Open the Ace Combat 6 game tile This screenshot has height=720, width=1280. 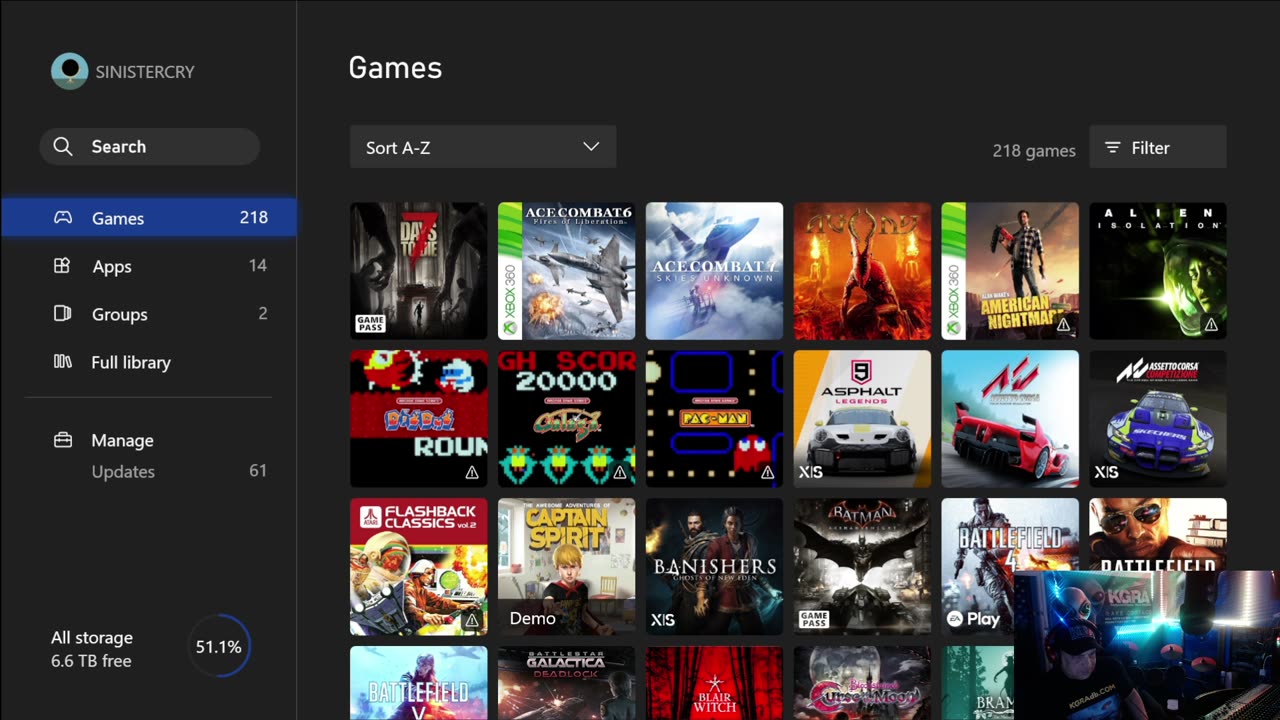(567, 271)
